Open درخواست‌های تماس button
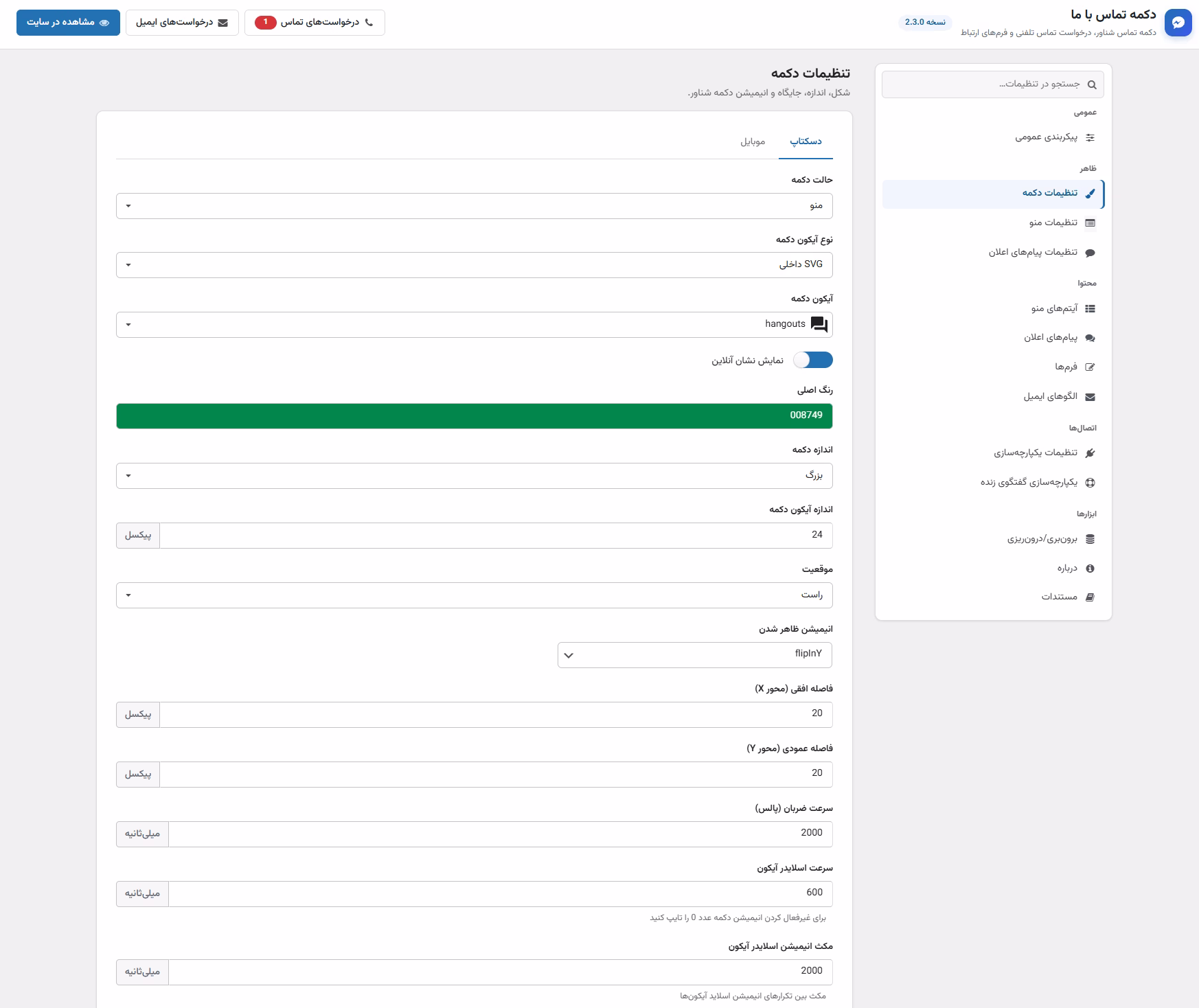This screenshot has height=1008, width=1199. pos(315,23)
